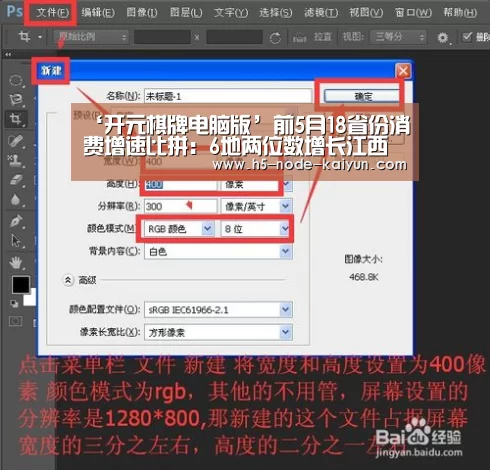
Task: Open the 8 位 bit depth dropdown
Action: tap(255, 229)
